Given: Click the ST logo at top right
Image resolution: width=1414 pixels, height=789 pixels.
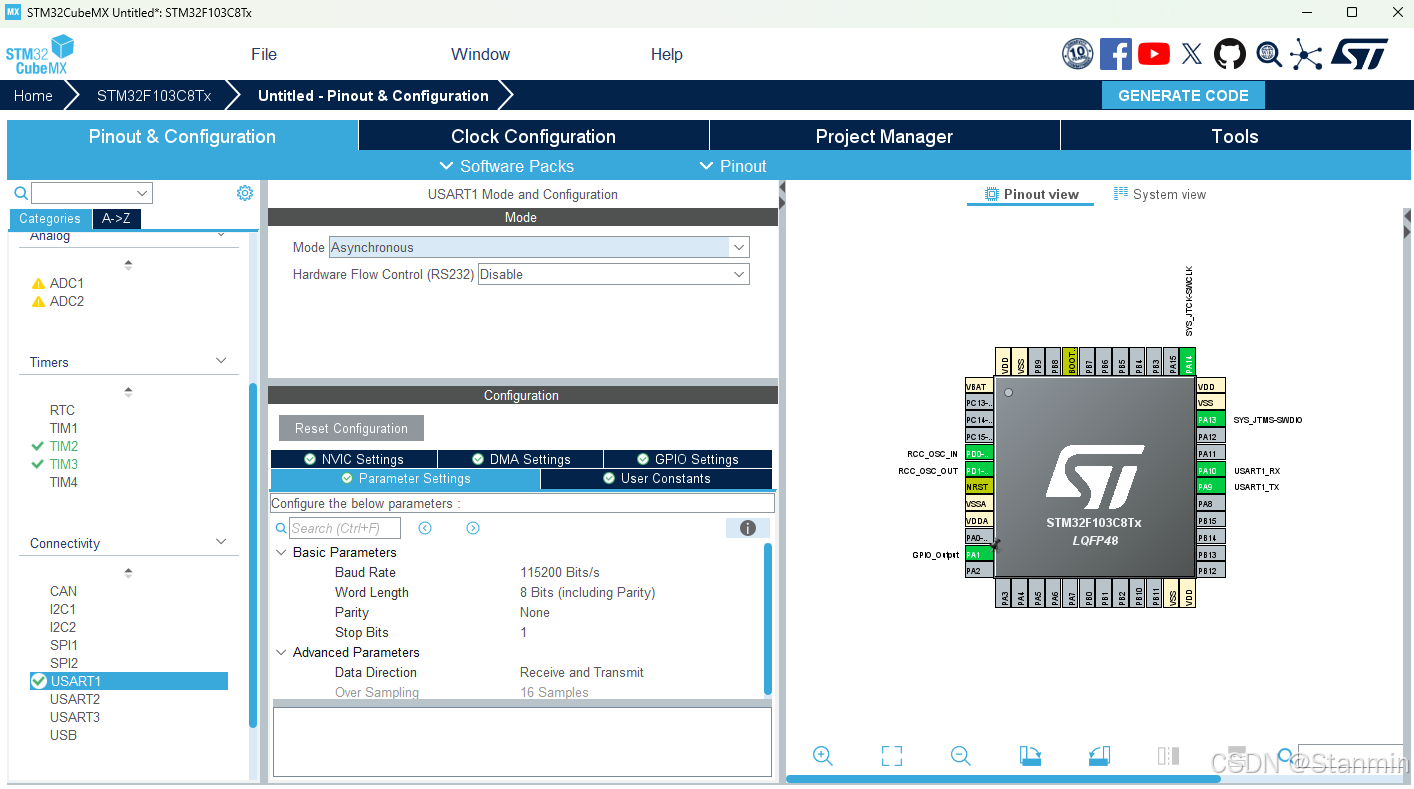Looking at the screenshot, I should tap(1359, 54).
